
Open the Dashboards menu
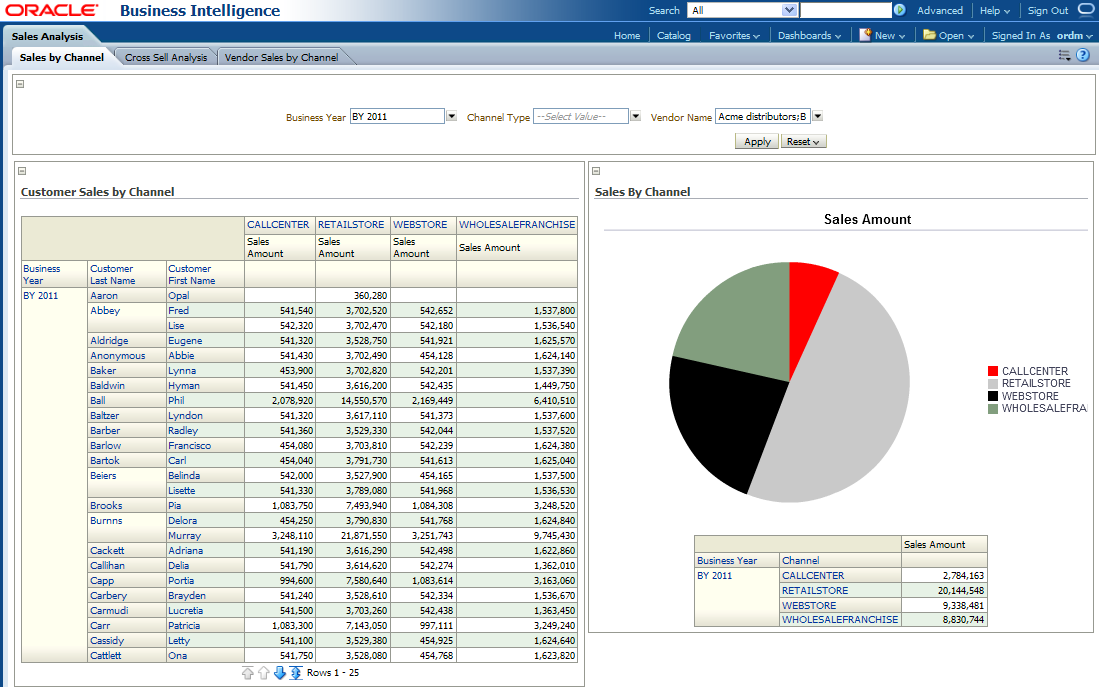[810, 36]
